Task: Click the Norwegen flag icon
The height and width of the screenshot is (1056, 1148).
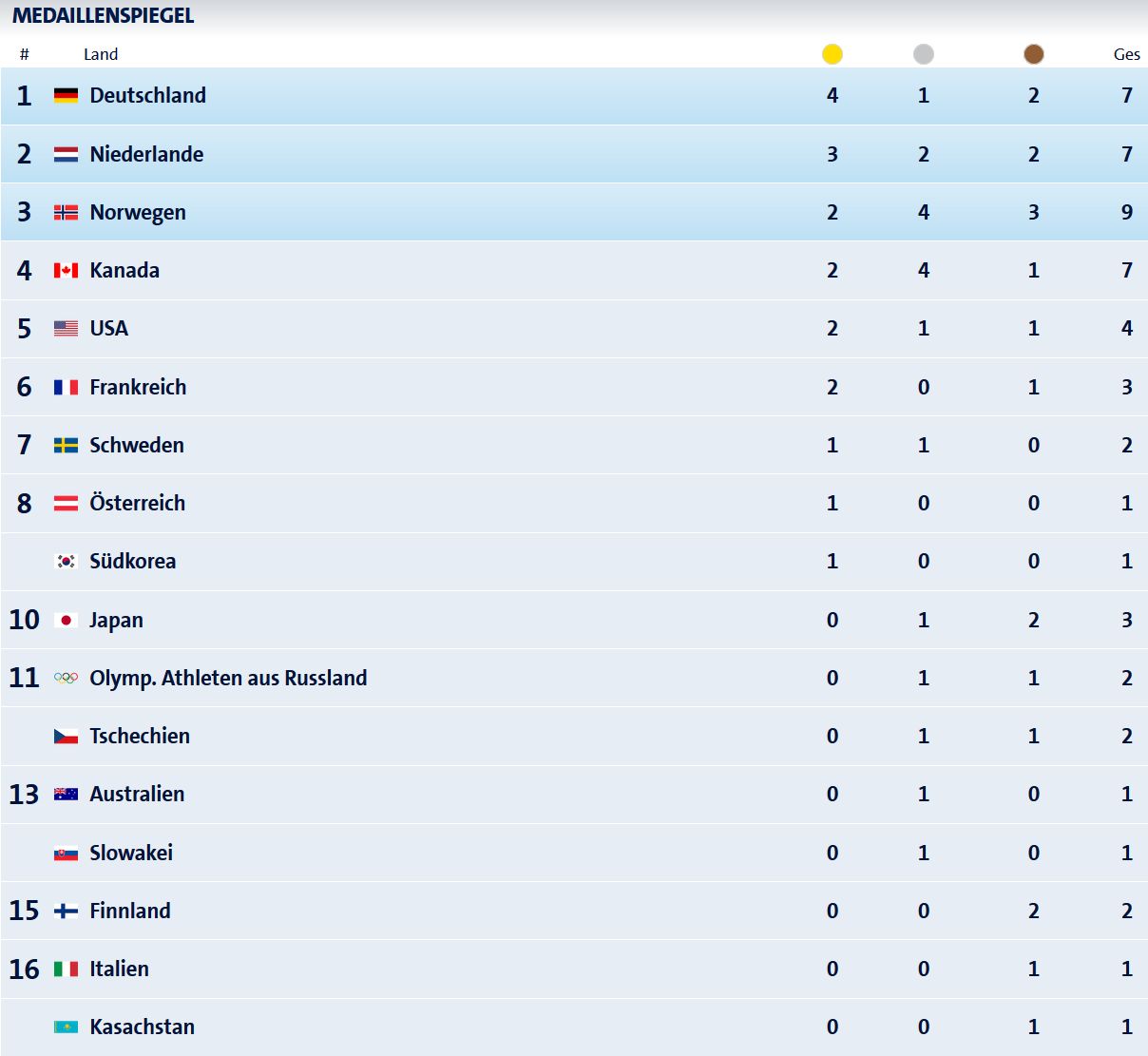Action: click(66, 212)
